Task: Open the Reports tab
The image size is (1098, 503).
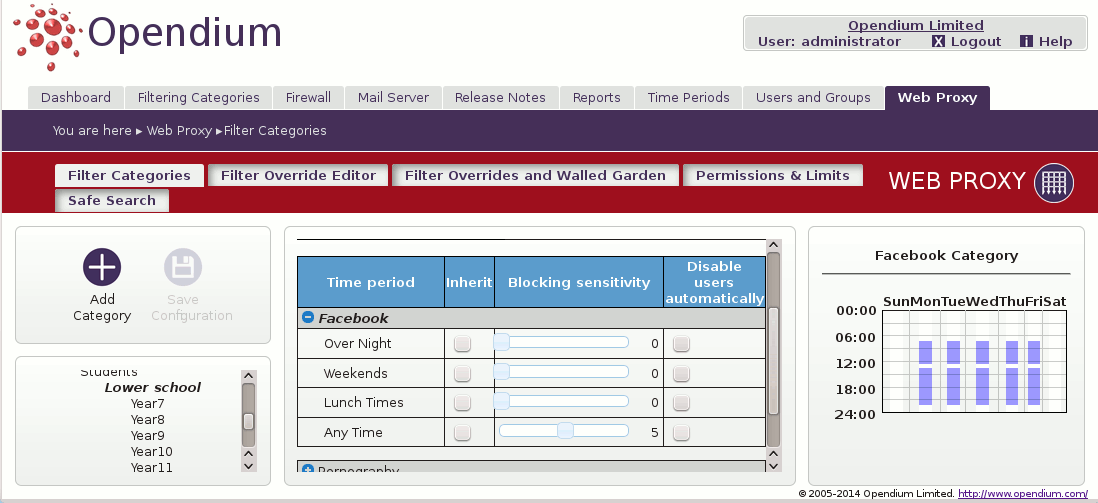Action: click(x=597, y=97)
